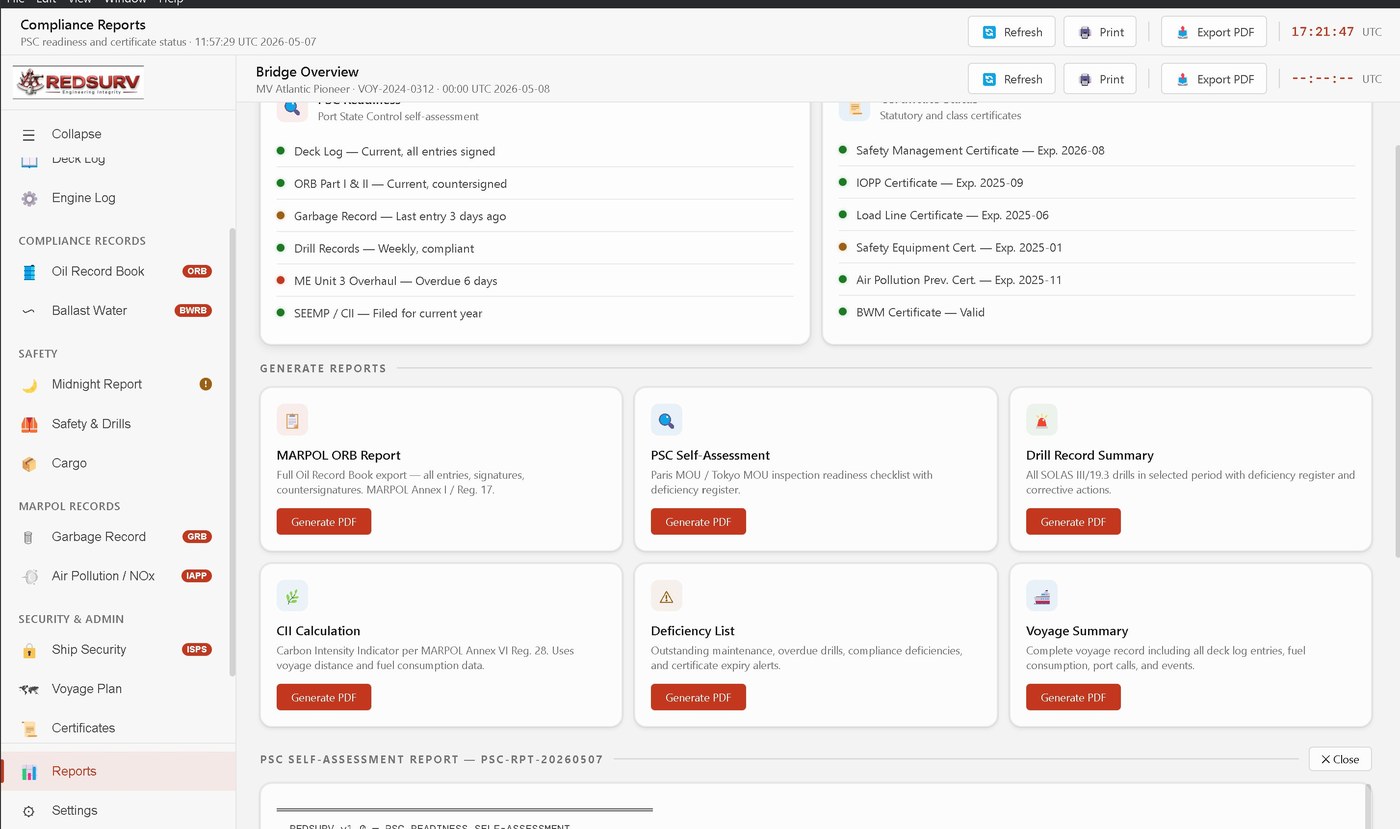Image resolution: width=1400 pixels, height=829 pixels.
Task: Click the CII Calculation leaf icon
Action: pyautogui.click(x=292, y=596)
